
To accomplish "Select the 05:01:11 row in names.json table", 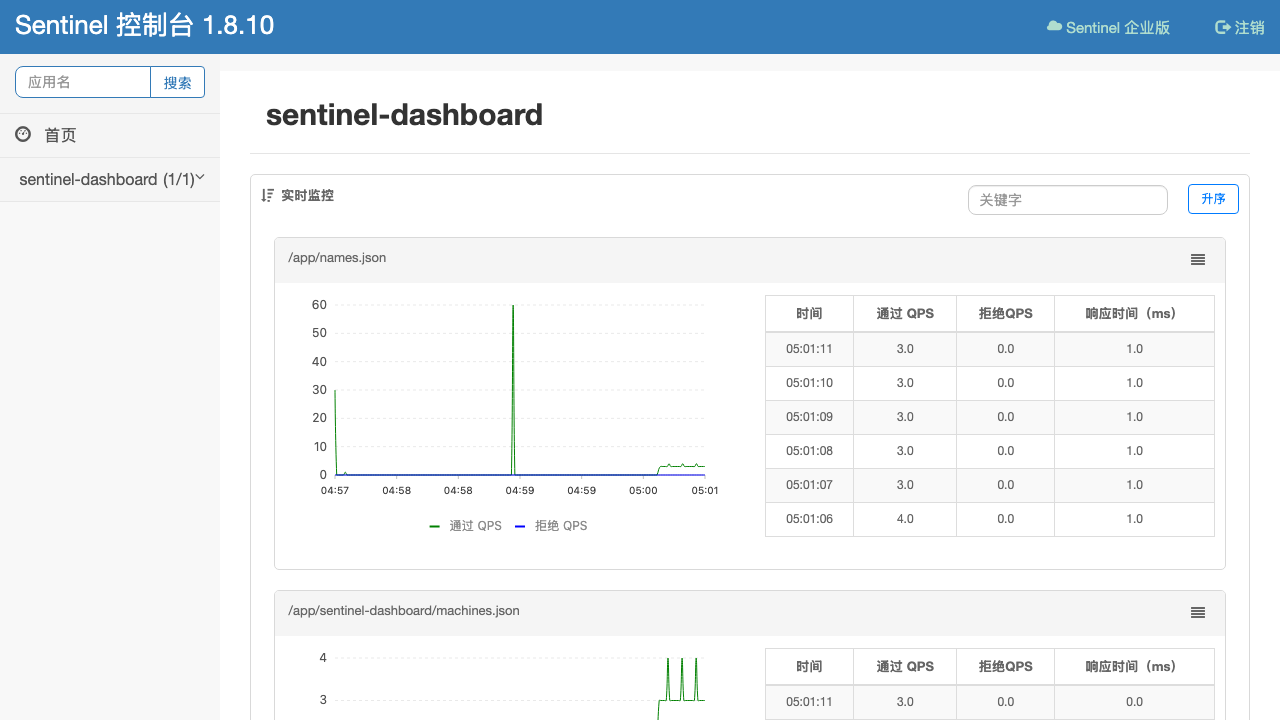I will coord(990,349).
